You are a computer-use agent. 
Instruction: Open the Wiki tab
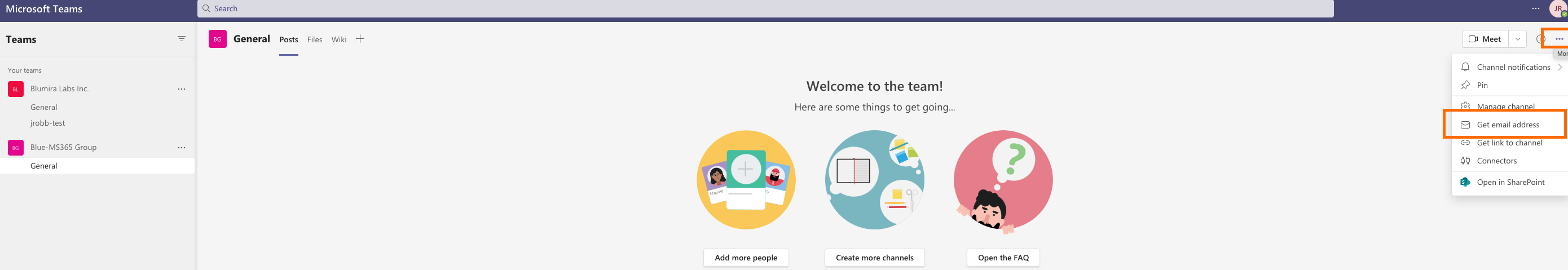(338, 39)
